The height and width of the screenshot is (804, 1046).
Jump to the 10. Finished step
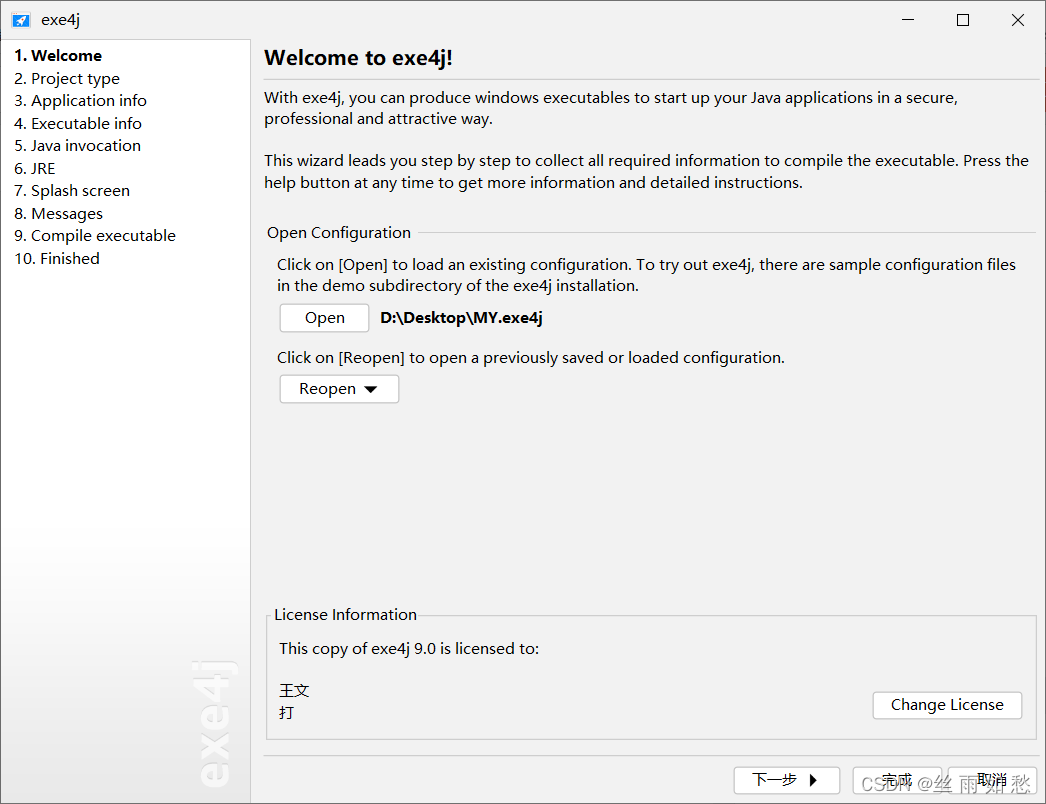click(x=57, y=258)
